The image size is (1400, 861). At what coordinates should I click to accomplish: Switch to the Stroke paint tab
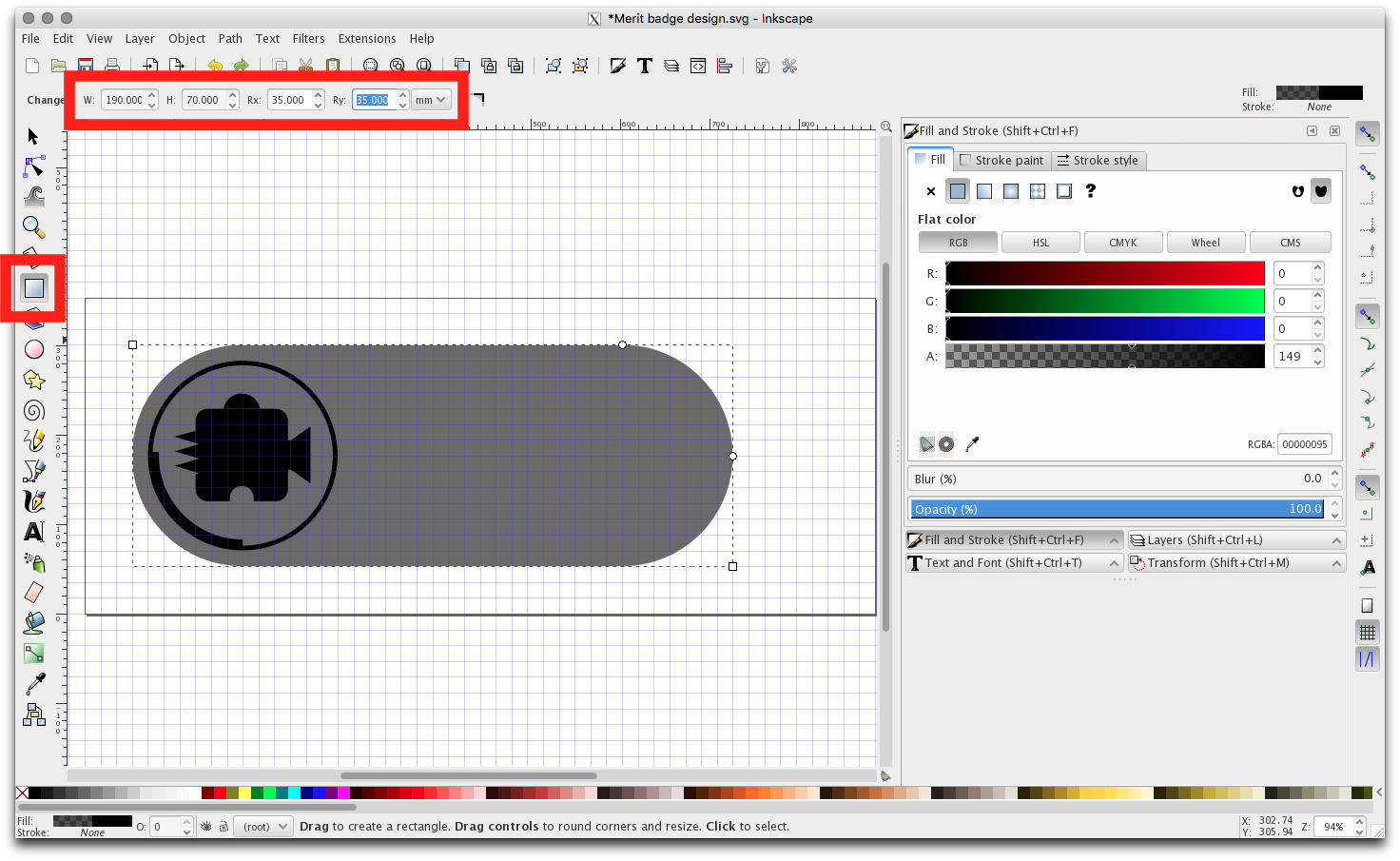1002,160
